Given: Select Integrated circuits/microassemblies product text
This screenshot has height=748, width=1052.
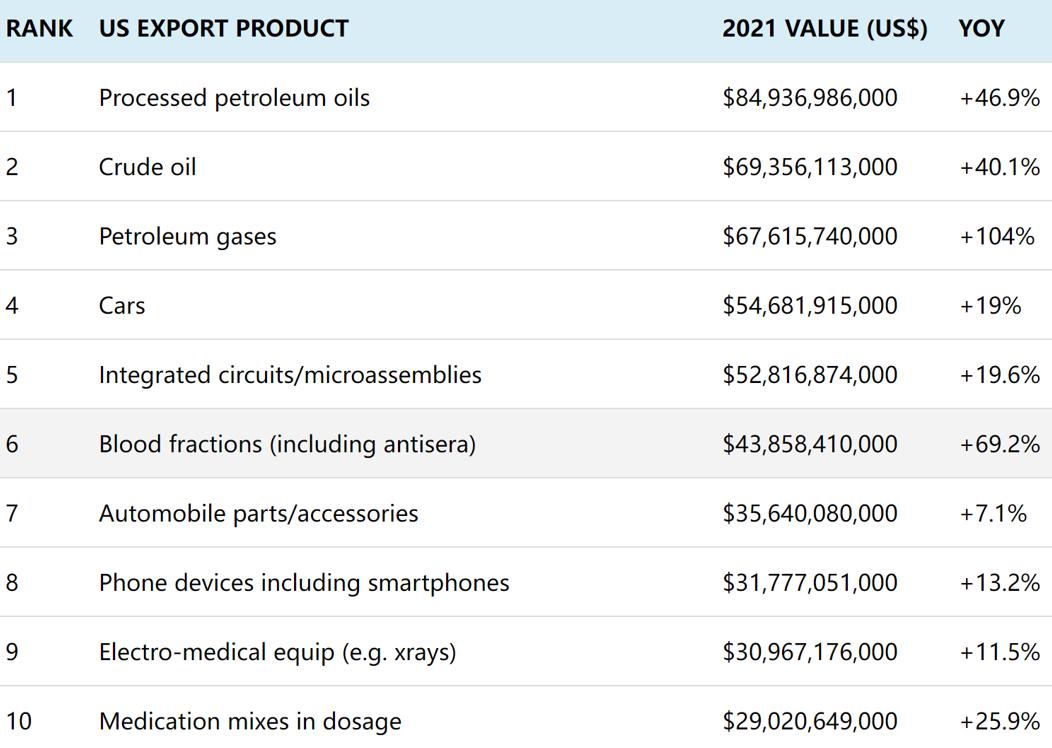Looking at the screenshot, I should tap(290, 375).
